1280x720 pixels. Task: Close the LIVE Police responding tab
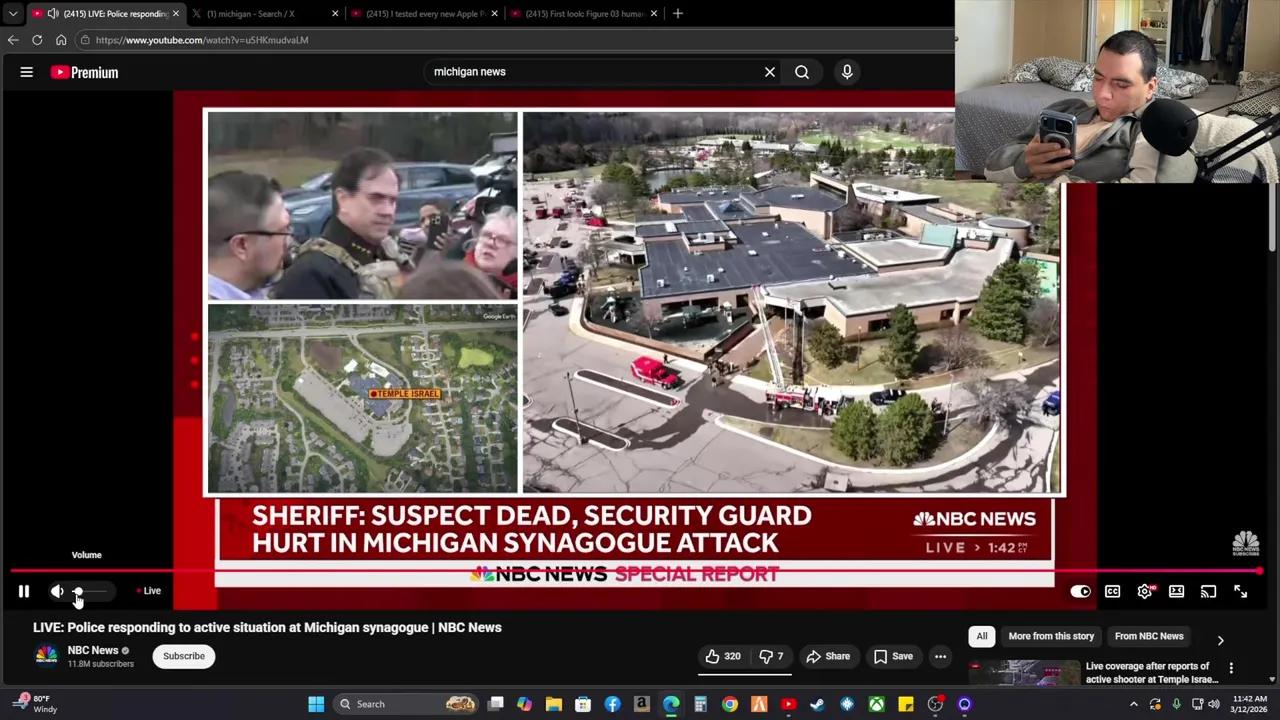(175, 14)
